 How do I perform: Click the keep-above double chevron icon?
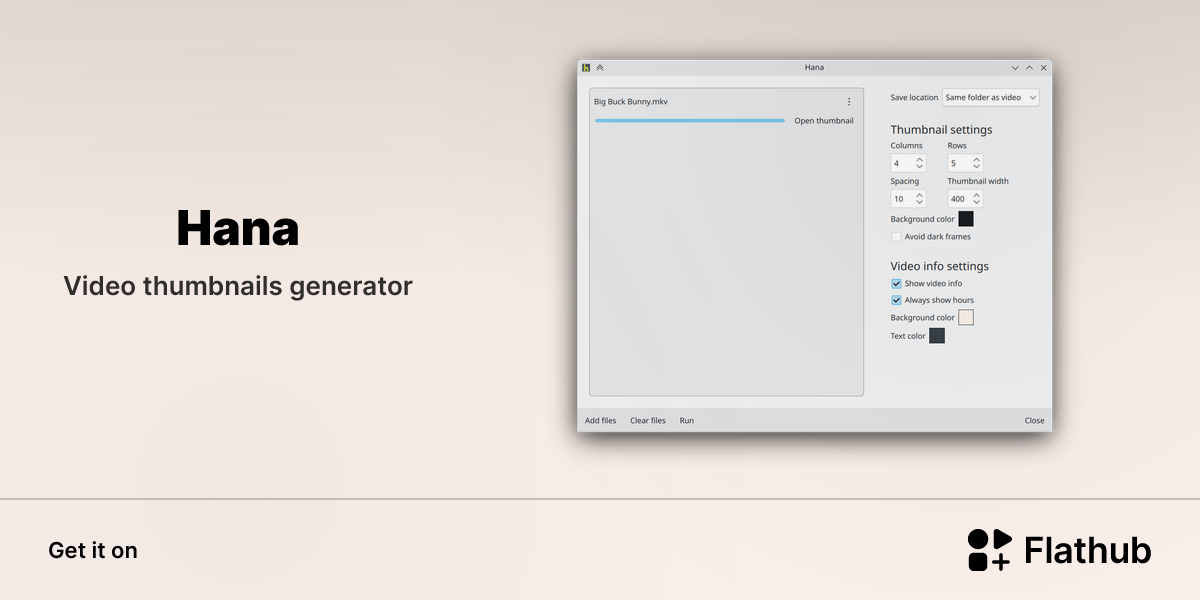[x=600, y=68]
